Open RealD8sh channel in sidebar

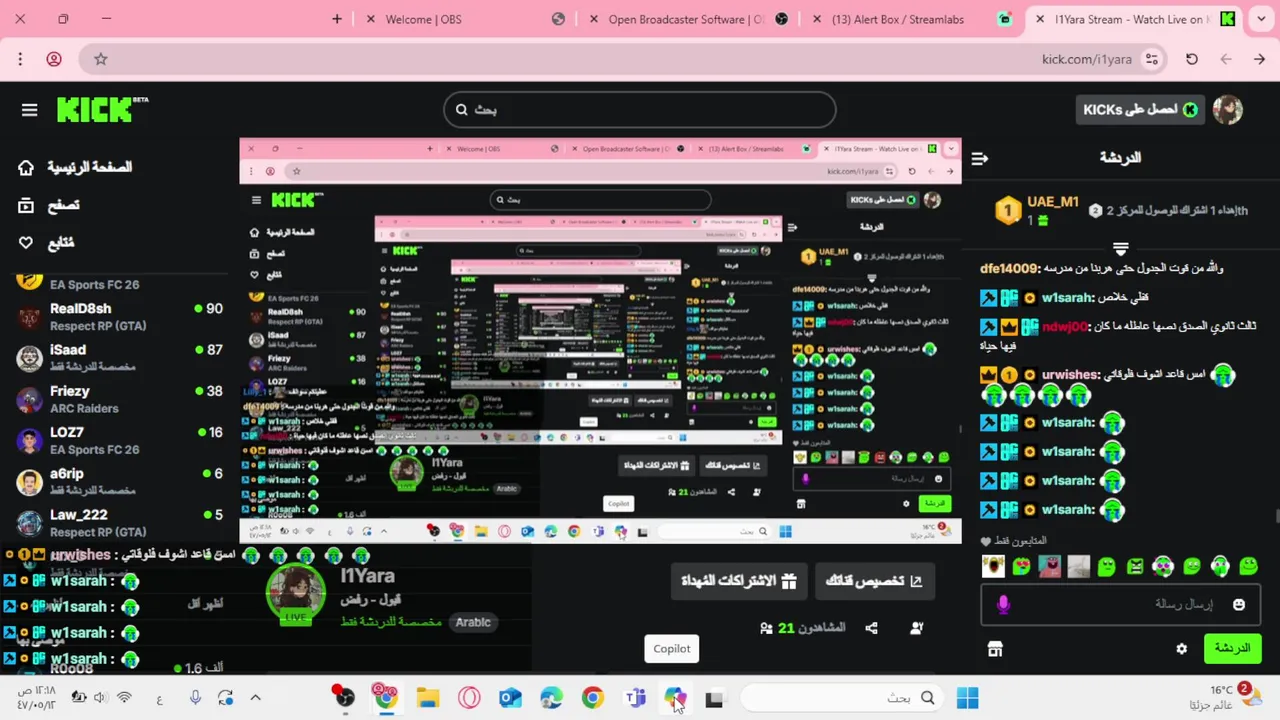(120, 316)
